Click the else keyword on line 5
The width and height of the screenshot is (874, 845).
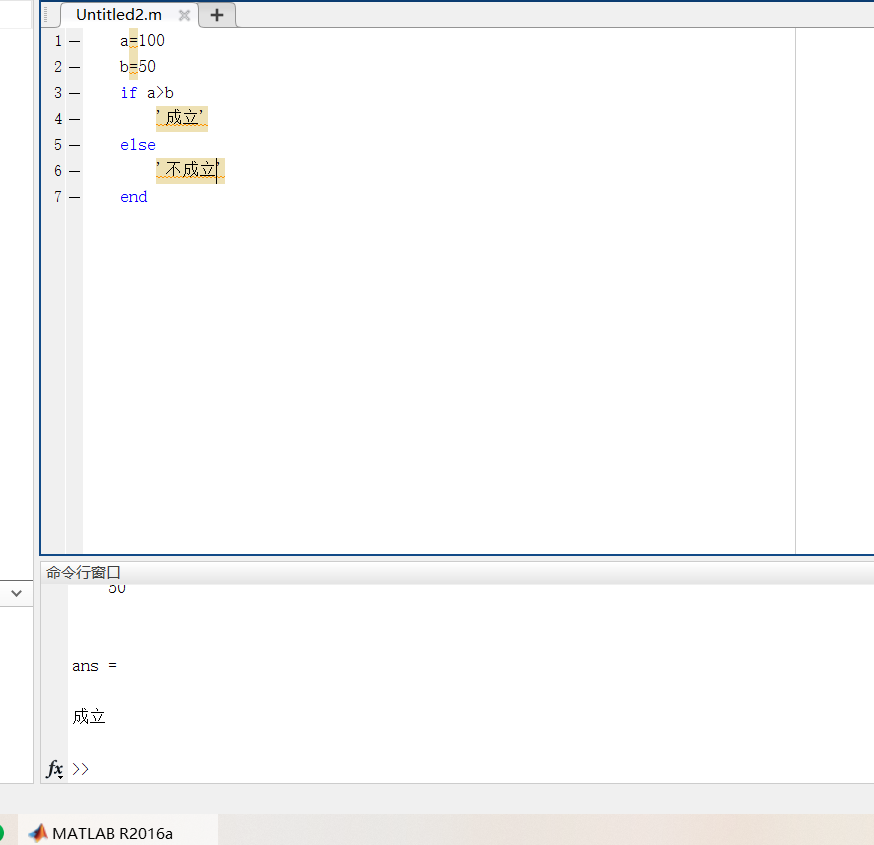pyautogui.click(x=137, y=145)
